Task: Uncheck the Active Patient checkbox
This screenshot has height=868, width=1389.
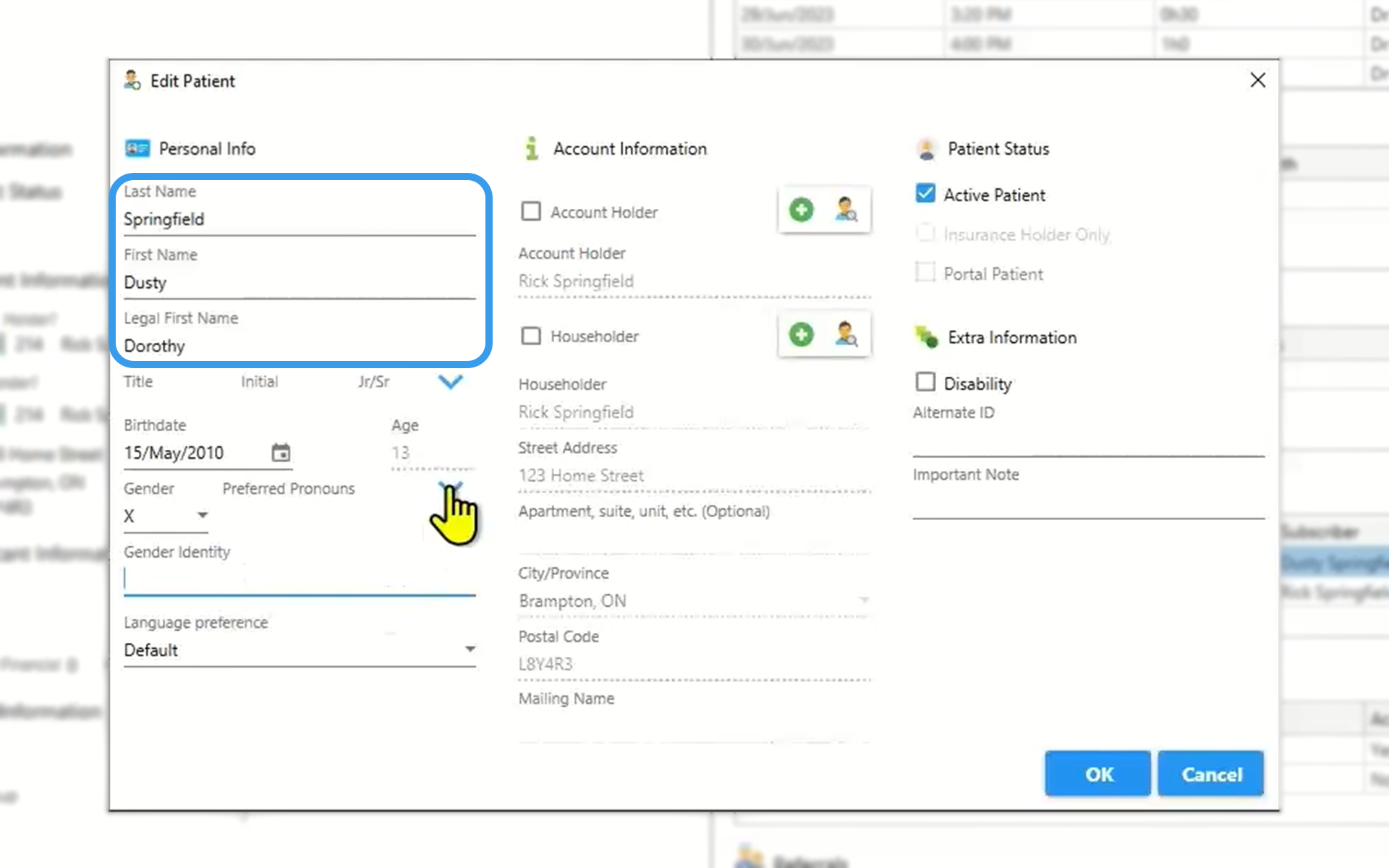Action: coord(925,193)
